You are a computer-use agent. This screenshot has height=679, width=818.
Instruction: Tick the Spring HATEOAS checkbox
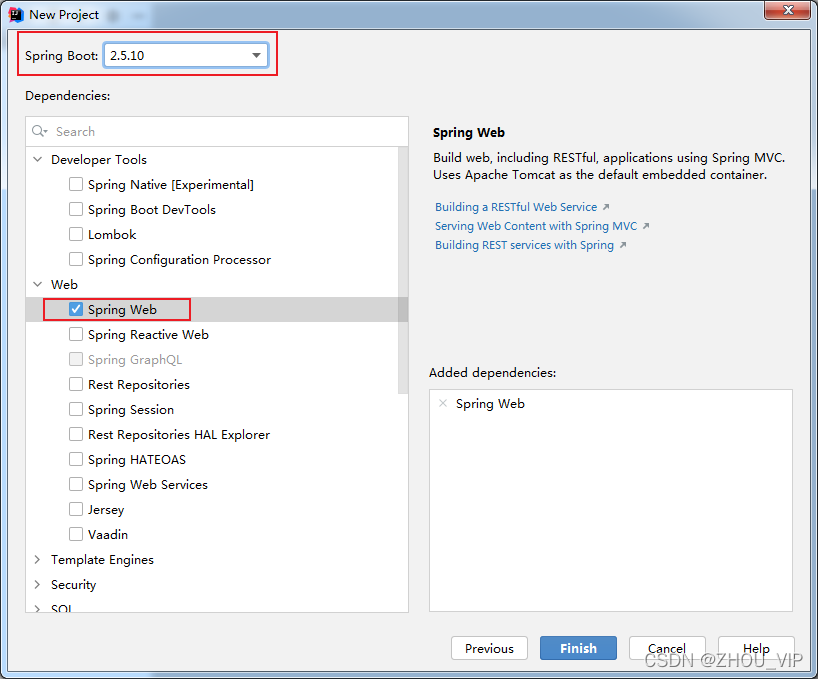point(76,459)
